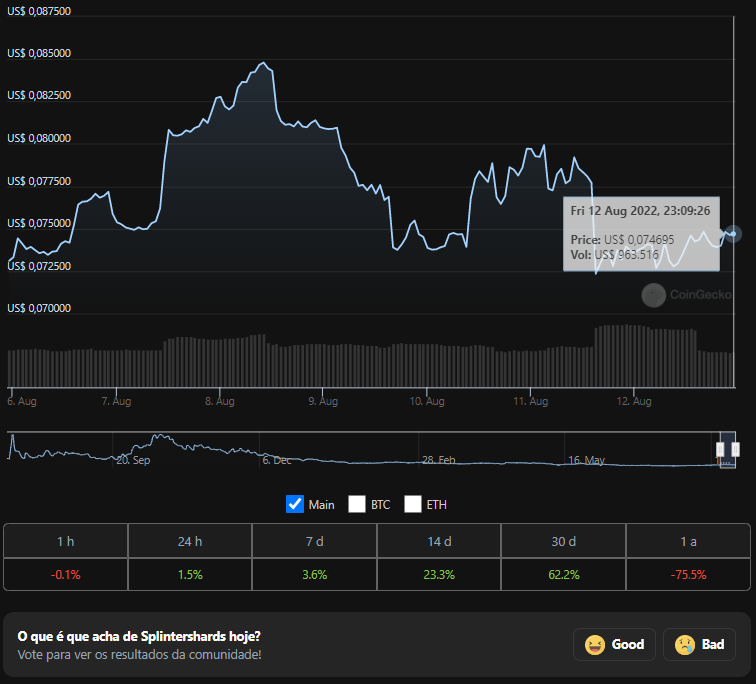
Task: Click the US$ 0,072500 price axis label
Action: (39, 266)
